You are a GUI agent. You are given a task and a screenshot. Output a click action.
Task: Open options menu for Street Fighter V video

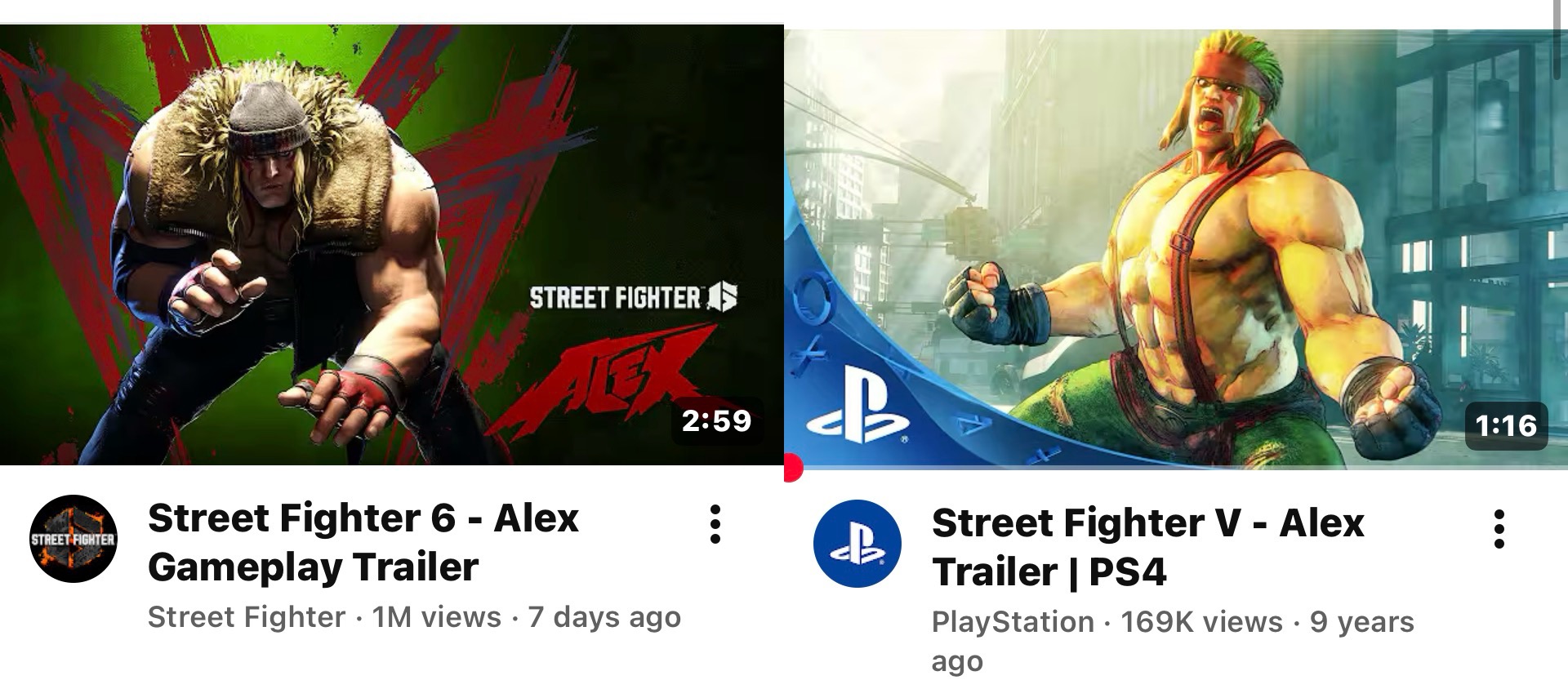point(1499,529)
